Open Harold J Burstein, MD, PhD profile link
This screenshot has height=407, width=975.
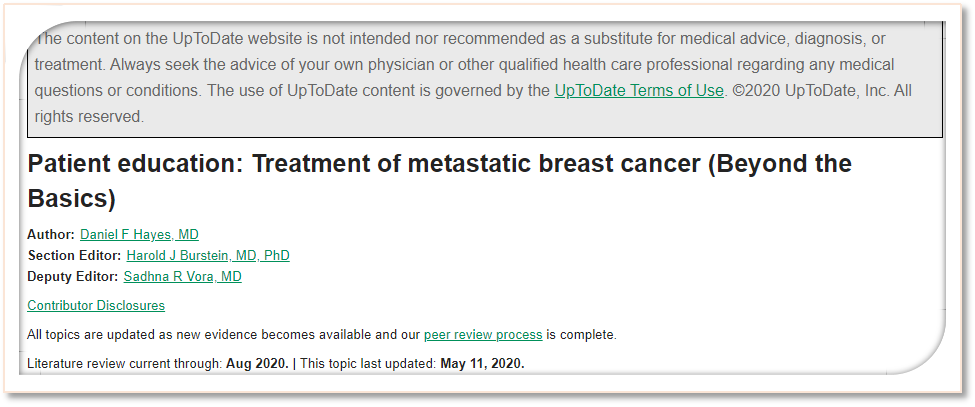pos(207,256)
